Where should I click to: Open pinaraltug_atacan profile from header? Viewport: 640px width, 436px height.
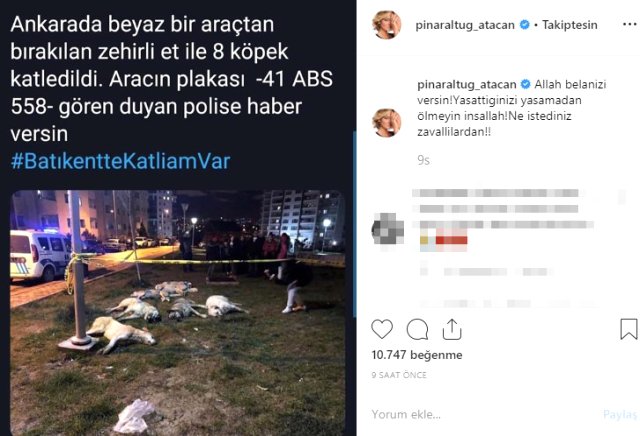pos(465,25)
